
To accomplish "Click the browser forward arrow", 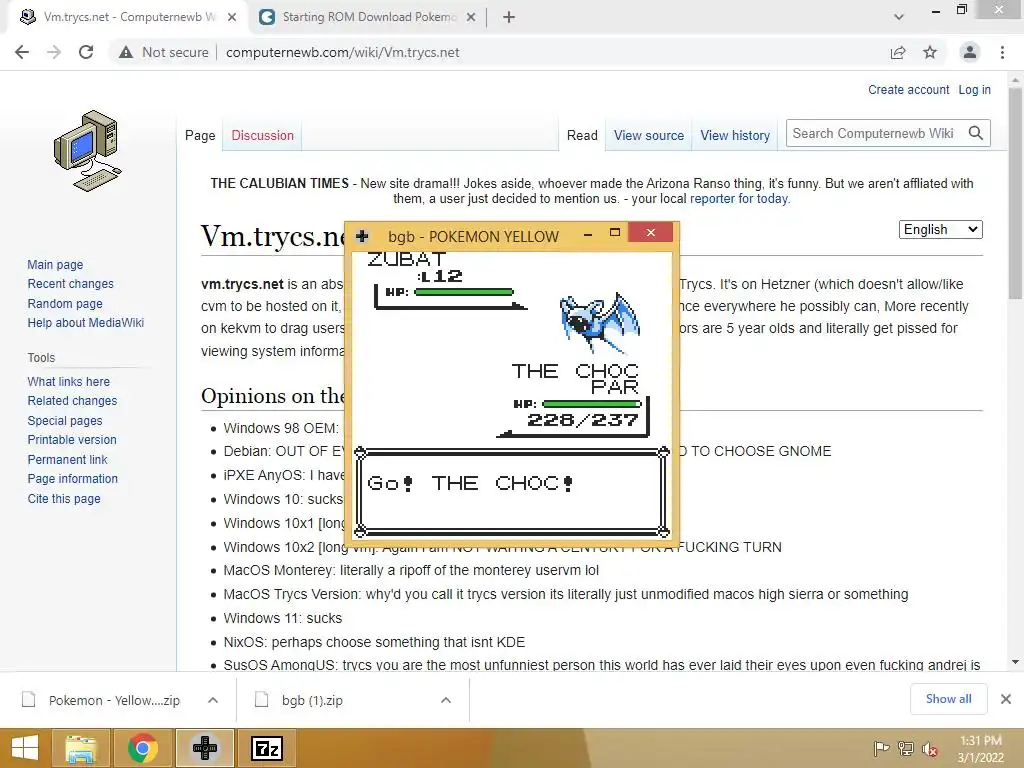I will [x=54, y=52].
